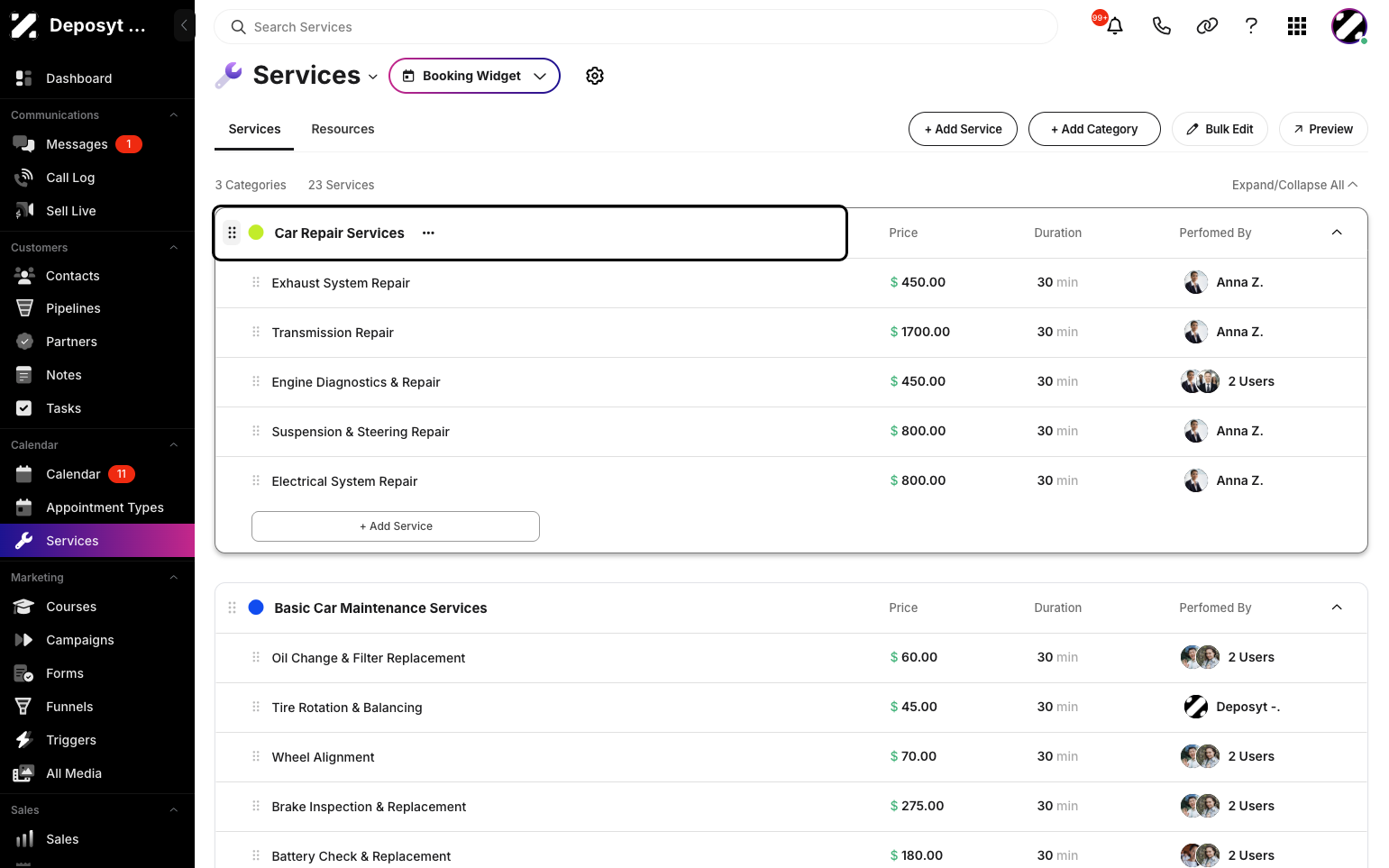The image size is (1389, 868).
Task: Toggle Expand/Collapse All
Action: click(x=1294, y=185)
